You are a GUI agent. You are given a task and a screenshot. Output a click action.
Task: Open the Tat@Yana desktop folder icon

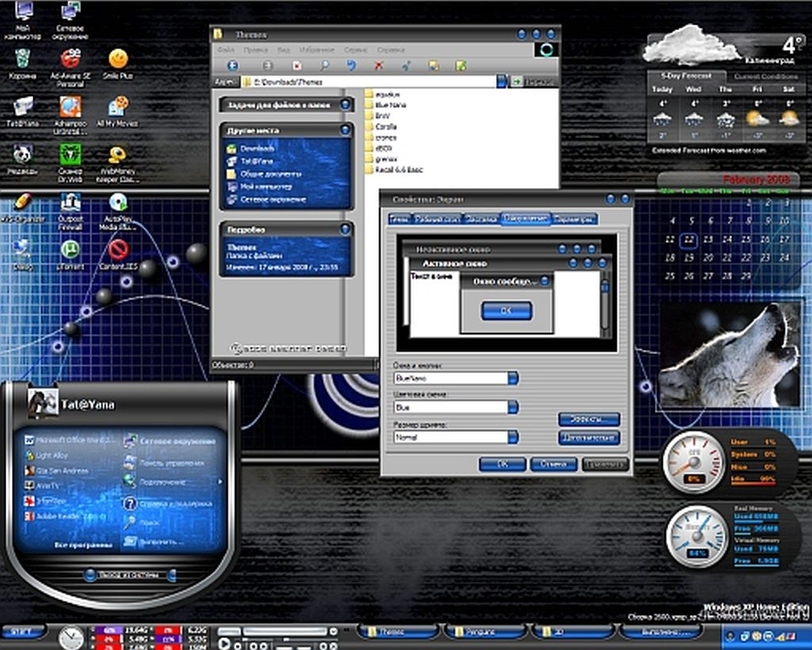tap(22, 111)
